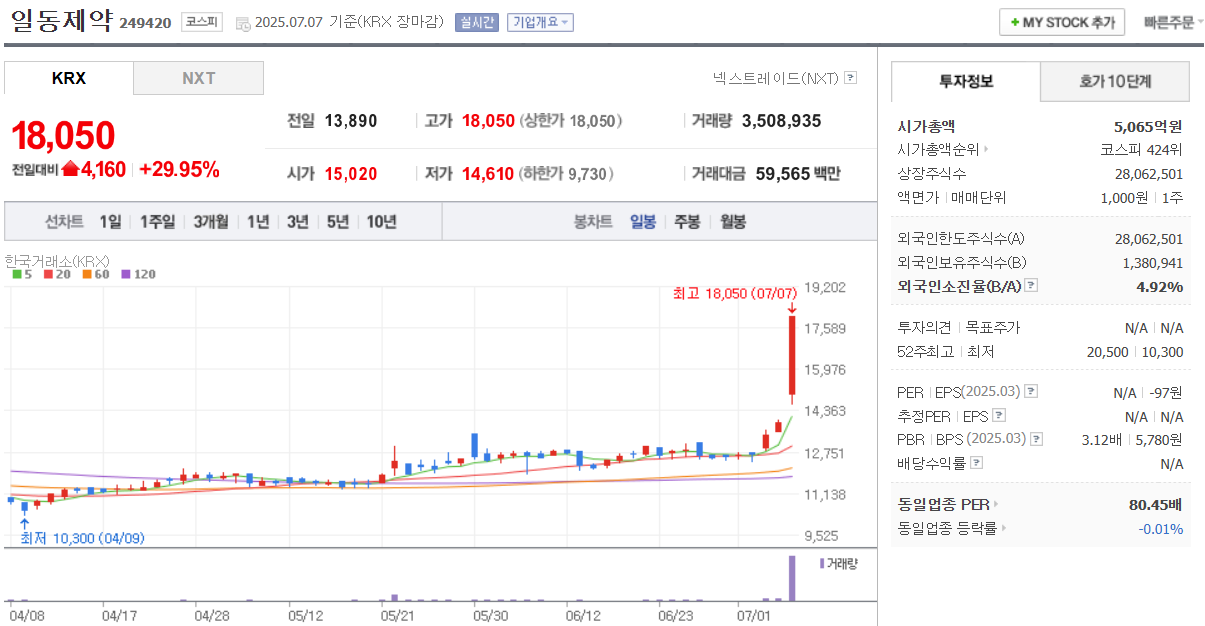Click the 실시간 real-time badge

[x=476, y=22]
